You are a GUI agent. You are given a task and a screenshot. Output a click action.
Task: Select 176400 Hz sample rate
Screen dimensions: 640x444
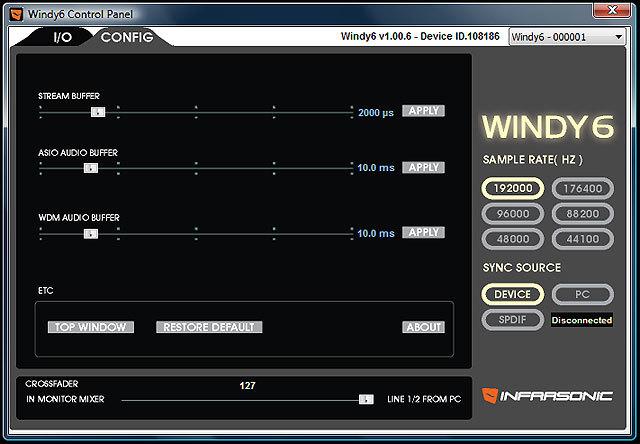point(583,187)
